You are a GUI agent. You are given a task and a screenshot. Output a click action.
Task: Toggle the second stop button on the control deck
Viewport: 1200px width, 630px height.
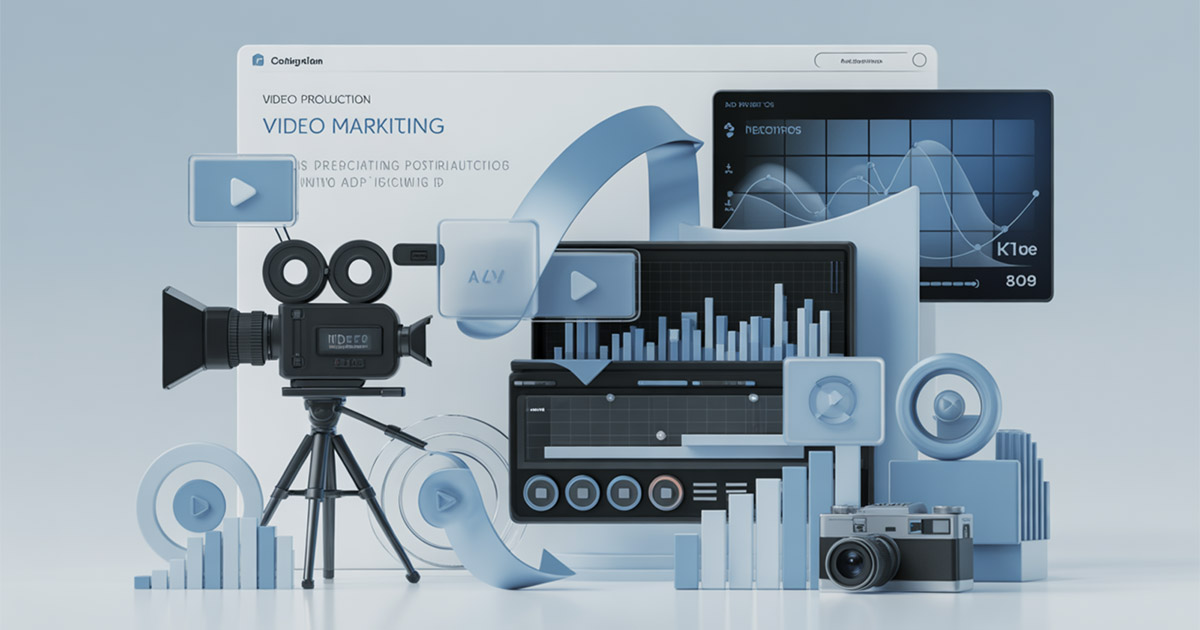(581, 492)
